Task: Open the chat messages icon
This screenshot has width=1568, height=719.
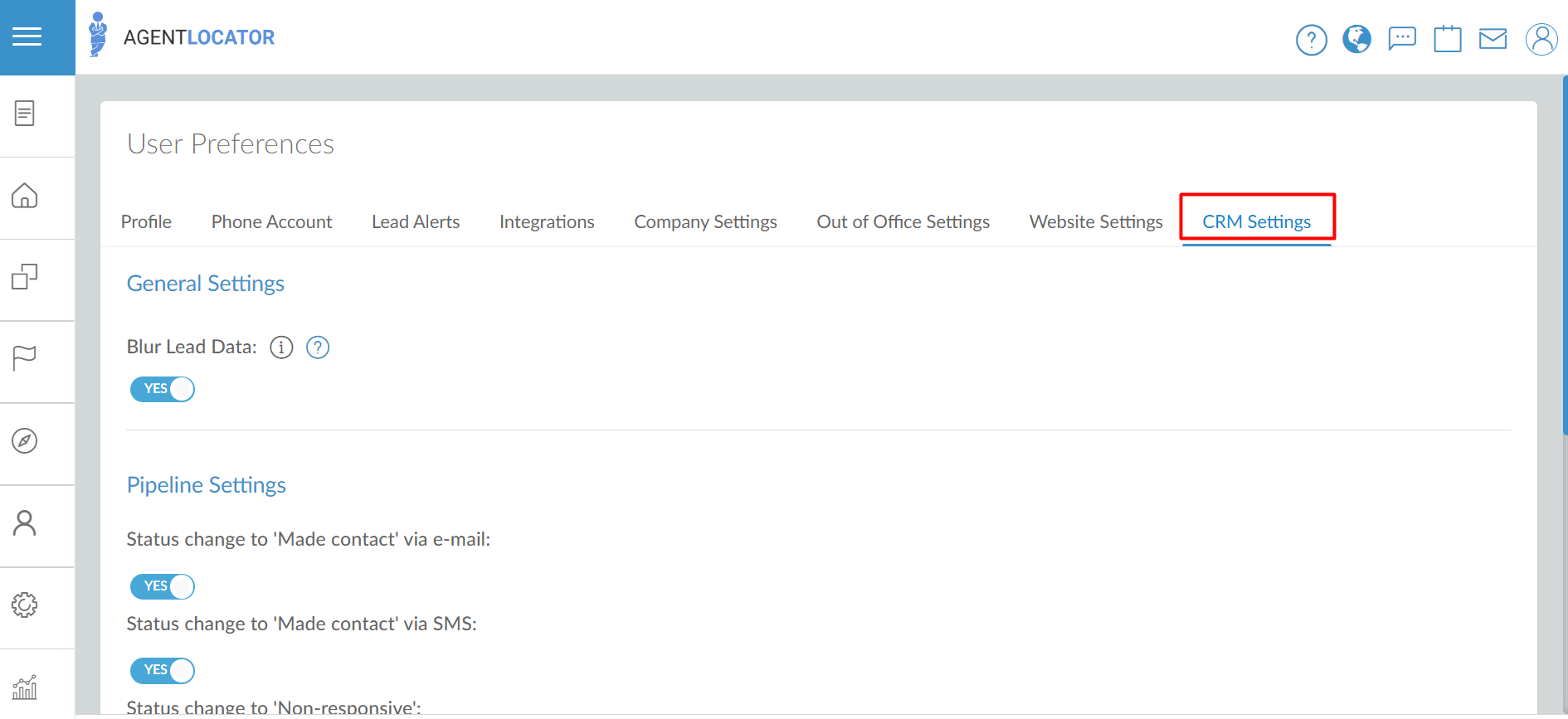Action: coord(1402,38)
